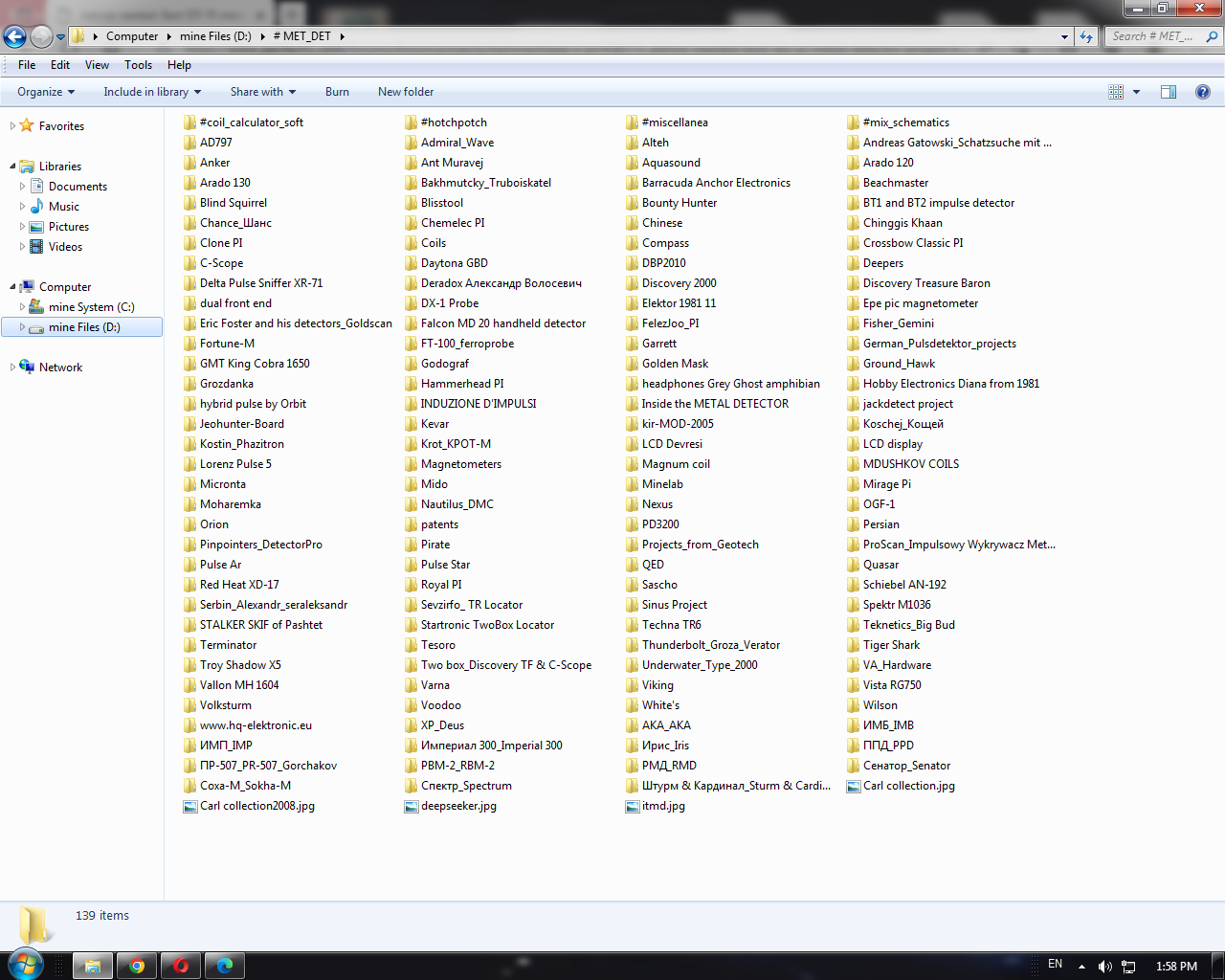The width and height of the screenshot is (1225, 980).
Task: Click the search magnifier icon
Action: pos(1212,36)
